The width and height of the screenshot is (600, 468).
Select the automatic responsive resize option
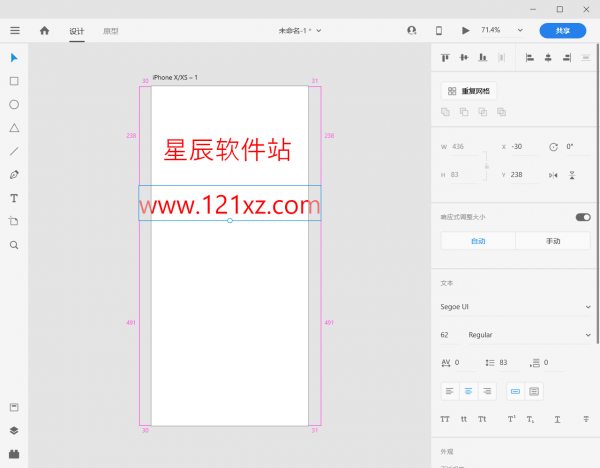click(478, 241)
